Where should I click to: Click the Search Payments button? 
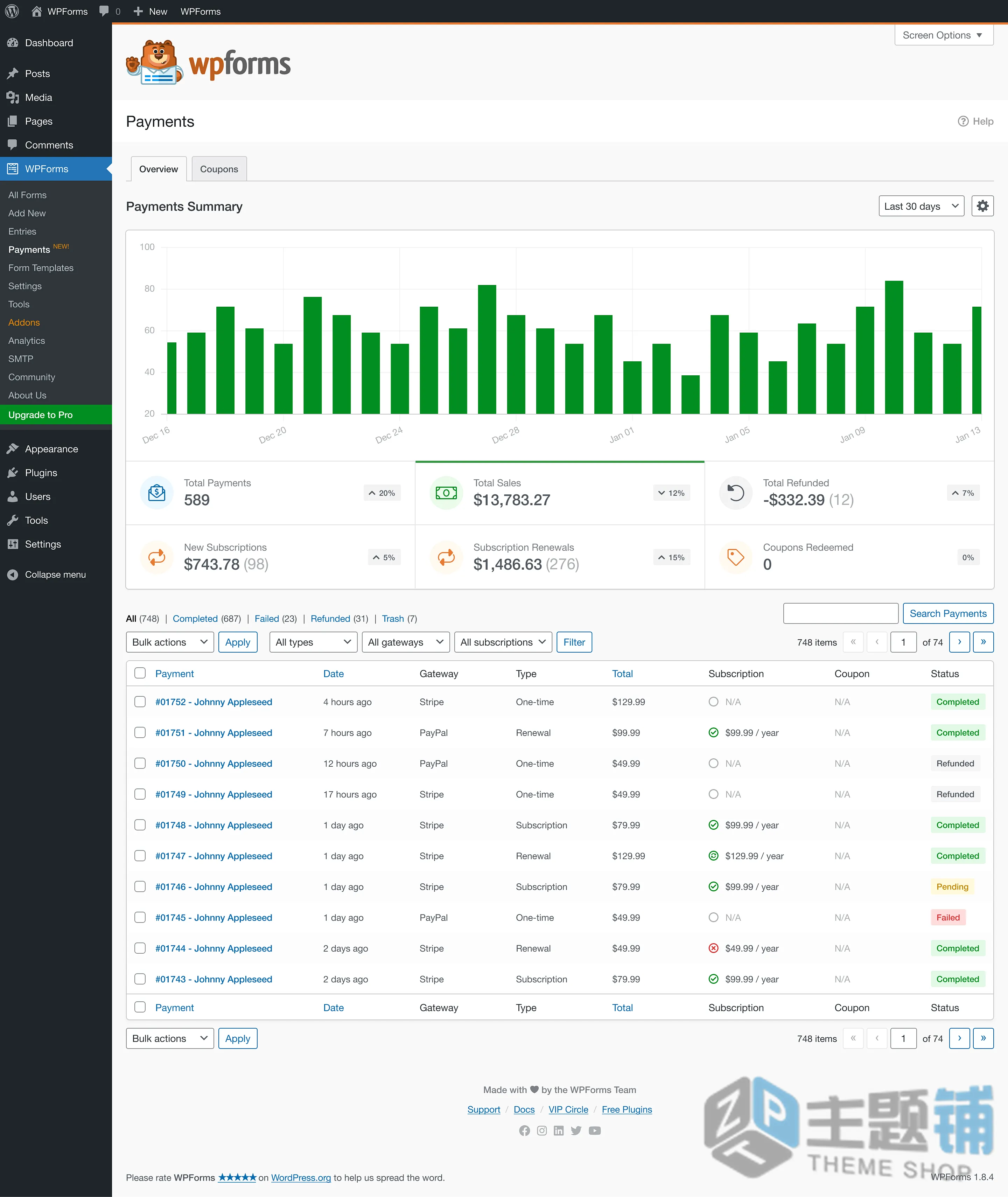(x=948, y=613)
